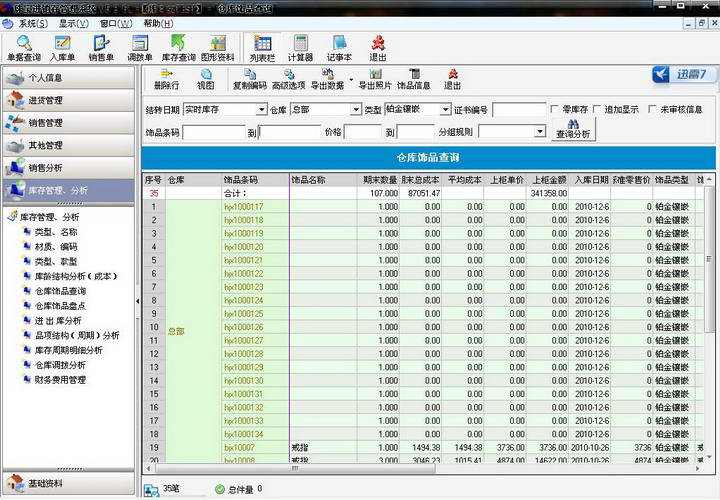Open 仓库调拨分析 tree item
Image resolution: width=720 pixels, height=500 pixels.
point(61,365)
